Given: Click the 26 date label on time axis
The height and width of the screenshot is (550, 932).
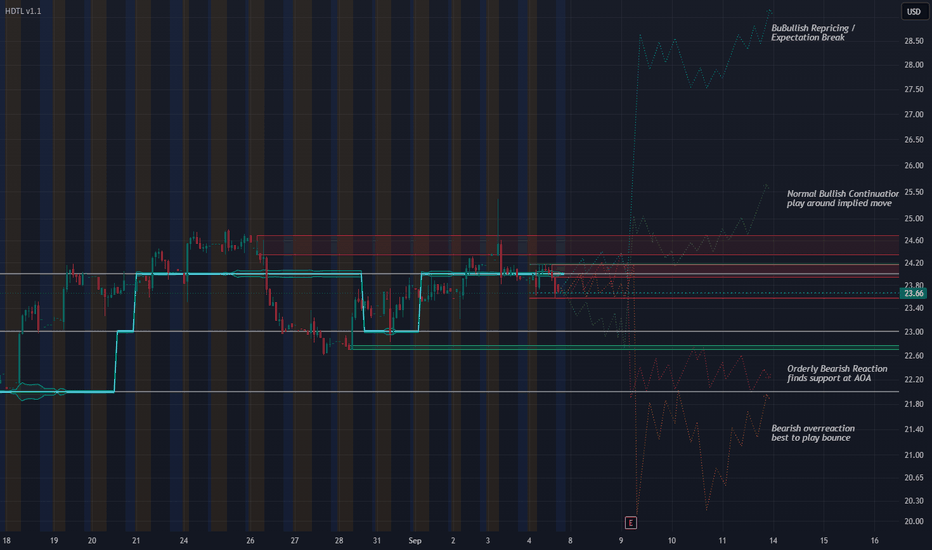Looking at the screenshot, I should pyautogui.click(x=250, y=540).
